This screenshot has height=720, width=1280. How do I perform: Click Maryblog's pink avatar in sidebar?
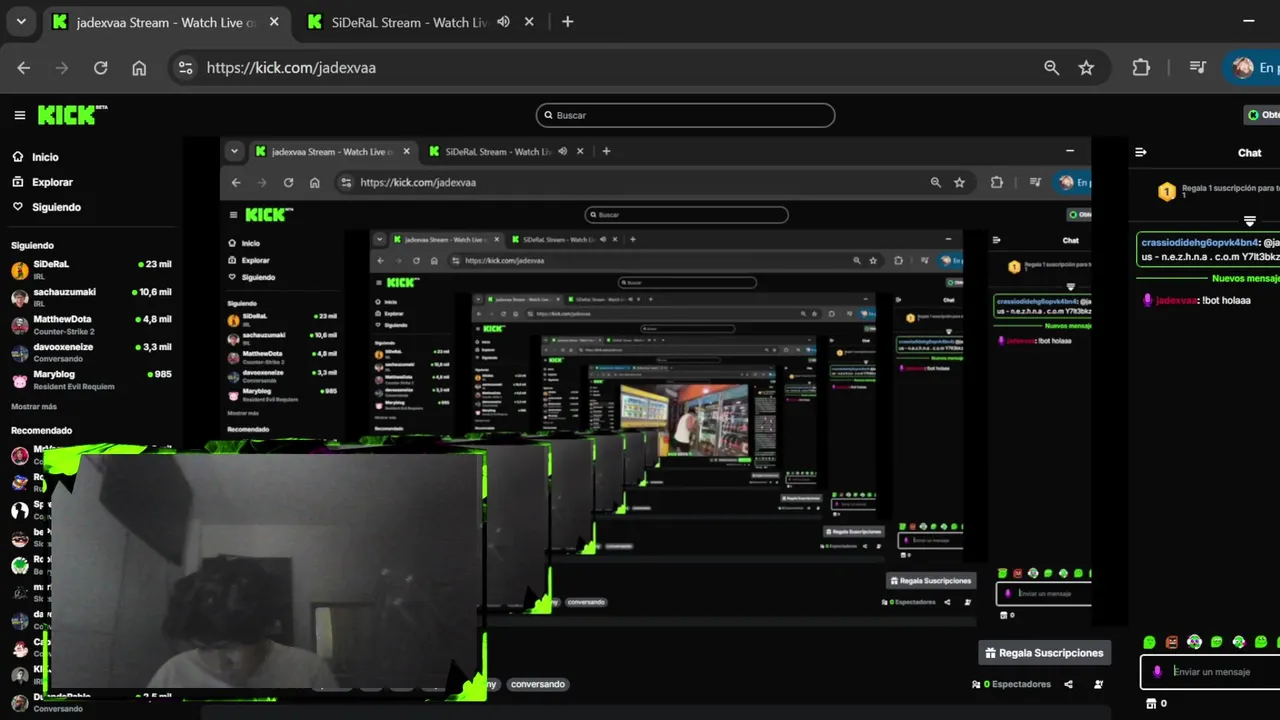click(19, 380)
